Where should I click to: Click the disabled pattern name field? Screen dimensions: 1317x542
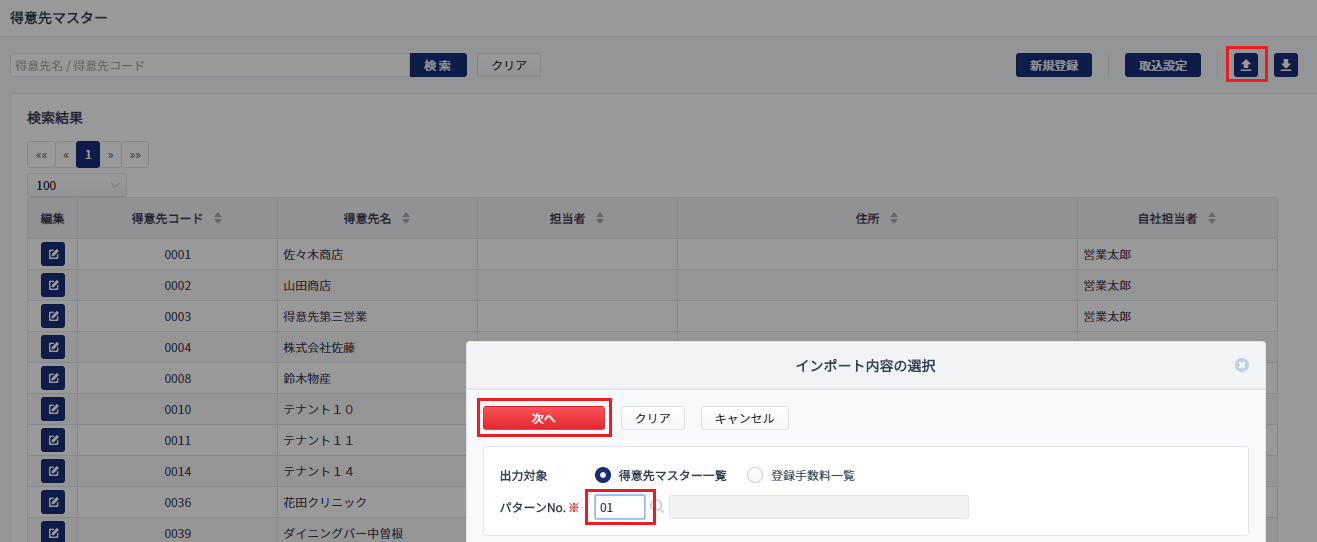point(819,507)
